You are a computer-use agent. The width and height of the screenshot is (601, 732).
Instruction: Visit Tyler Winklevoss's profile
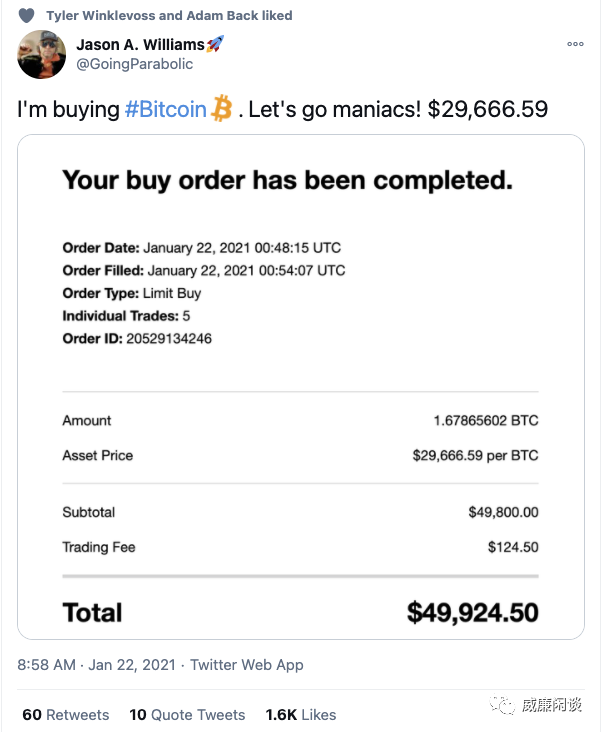click(102, 15)
